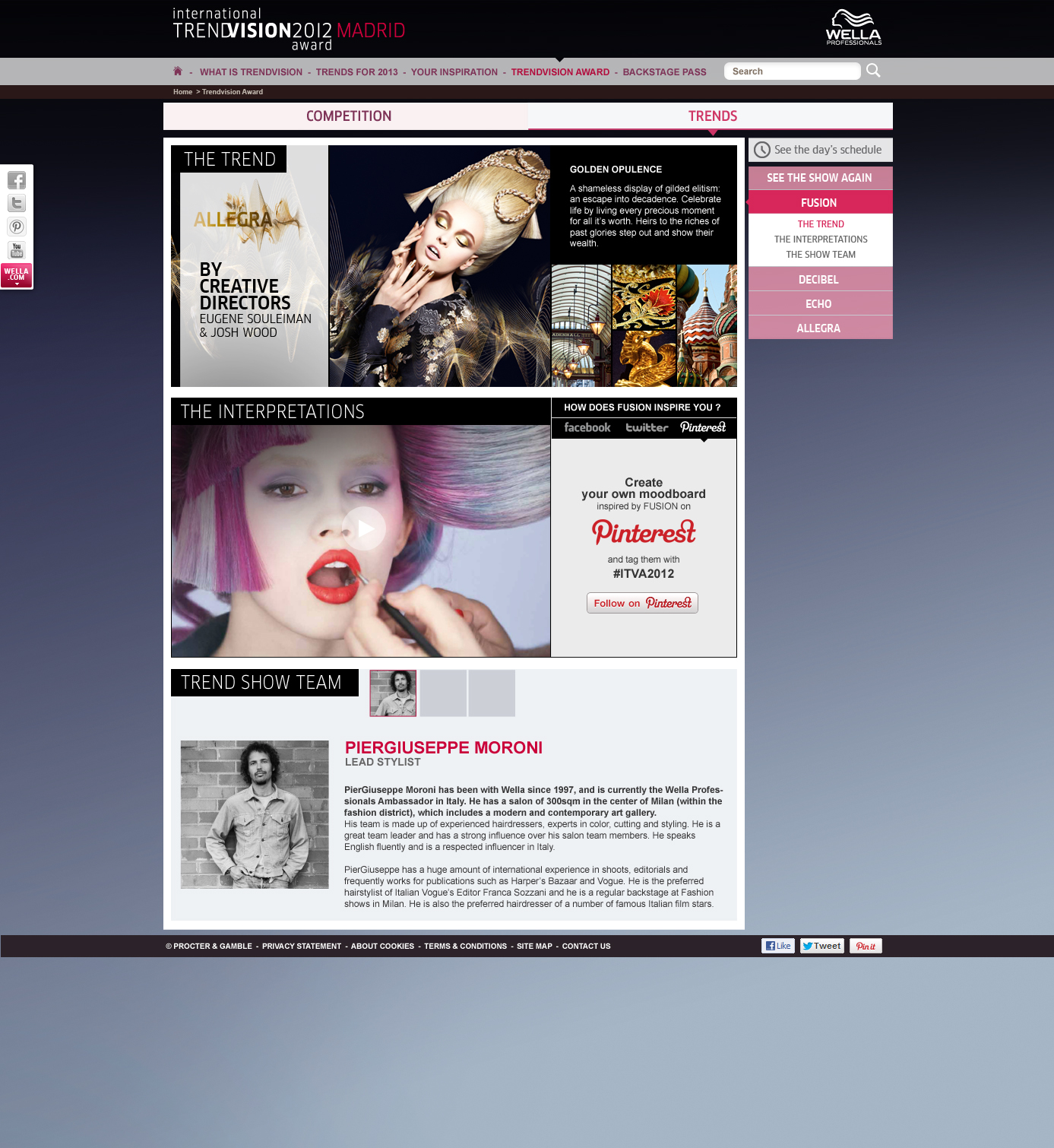Select the facebook tab in Fusion inspire panel
1054x1148 pixels.
[587, 427]
